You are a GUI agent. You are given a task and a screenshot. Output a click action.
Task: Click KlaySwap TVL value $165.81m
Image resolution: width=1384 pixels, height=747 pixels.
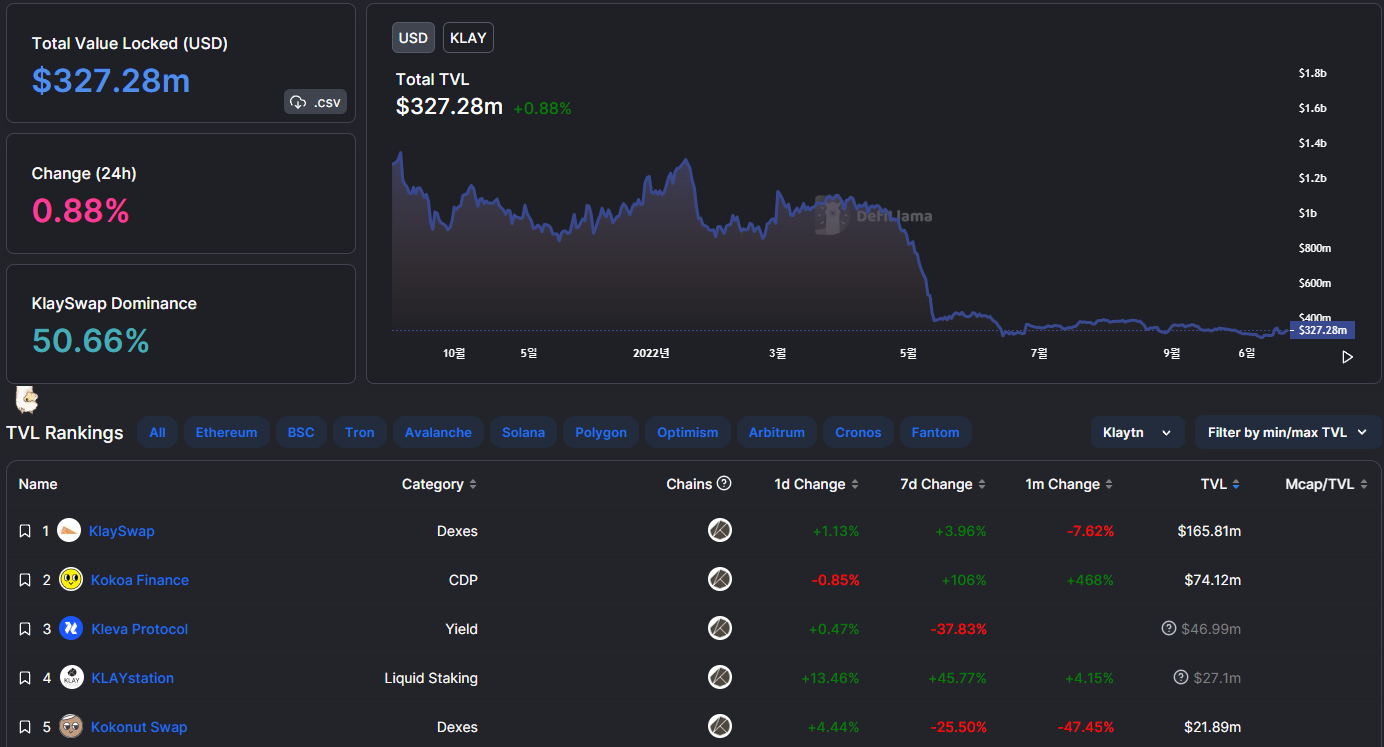pos(1209,531)
